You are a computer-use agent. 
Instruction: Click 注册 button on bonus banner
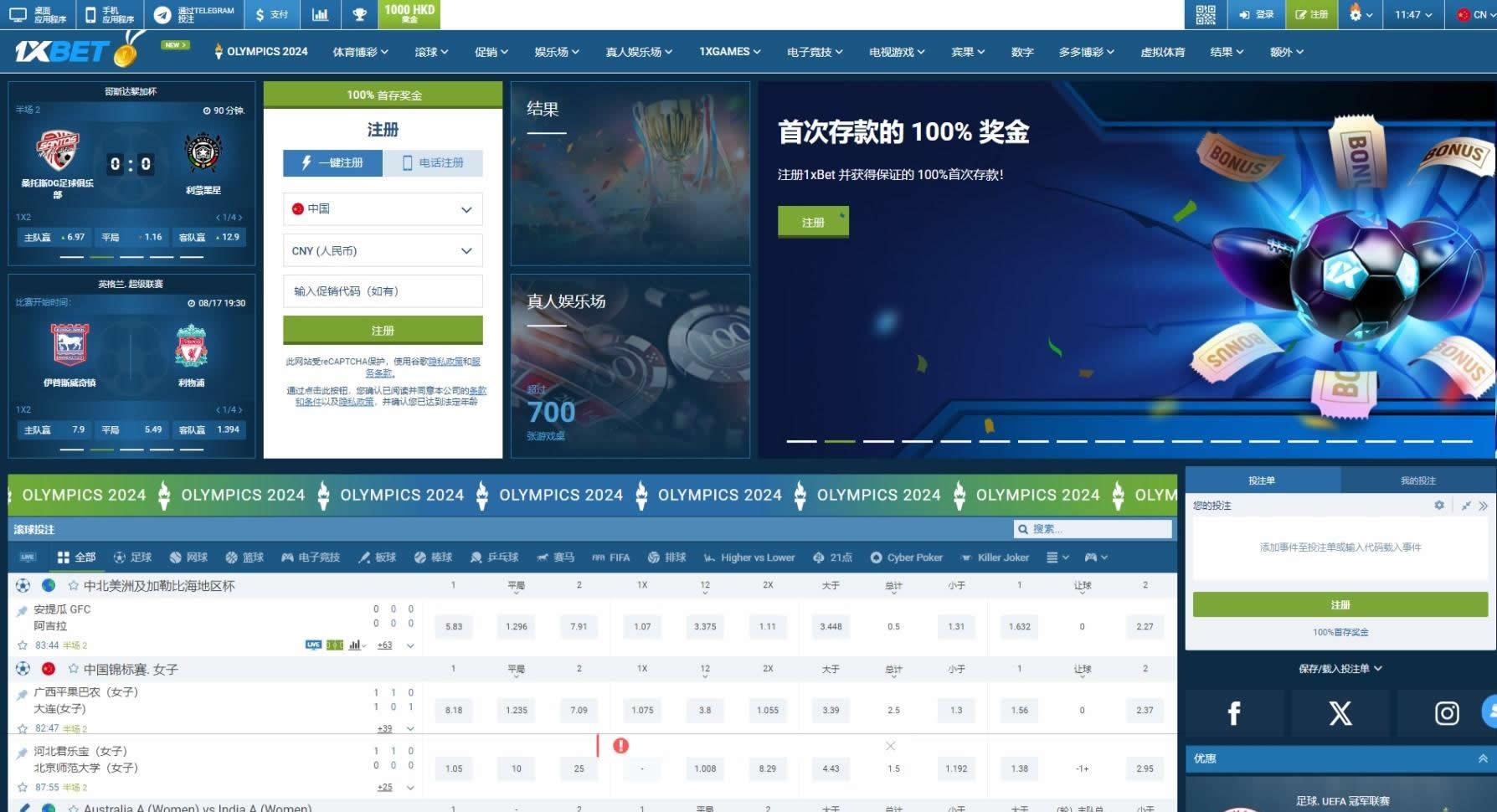point(813,222)
